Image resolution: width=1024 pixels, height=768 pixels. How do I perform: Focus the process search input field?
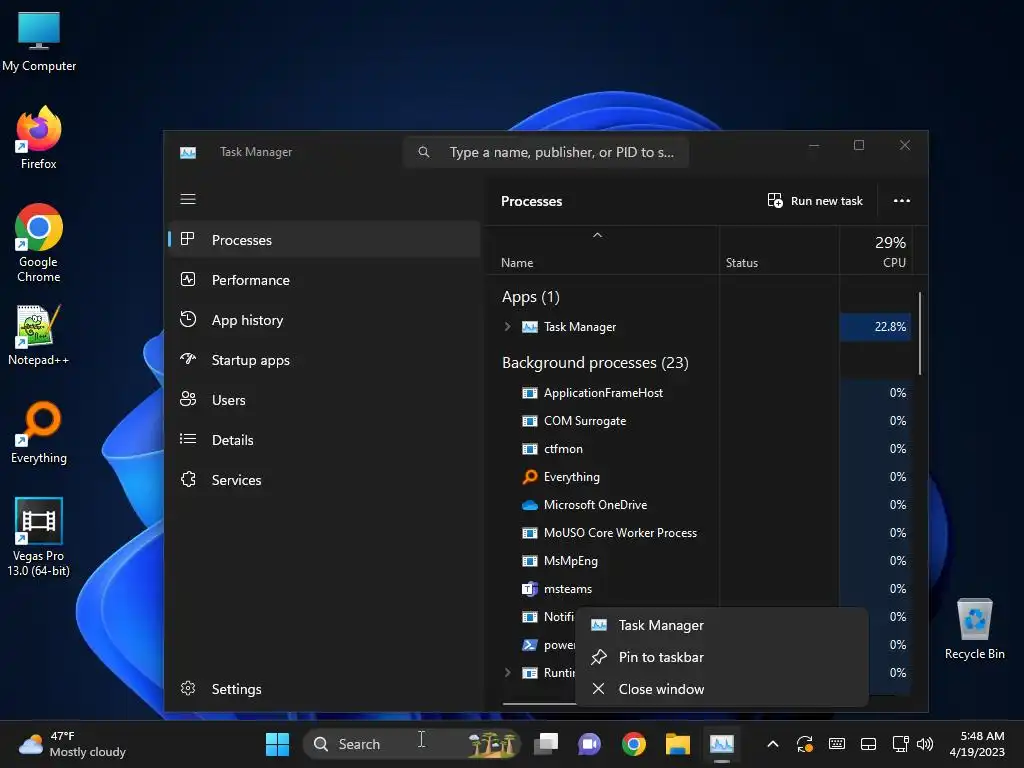[x=546, y=152]
